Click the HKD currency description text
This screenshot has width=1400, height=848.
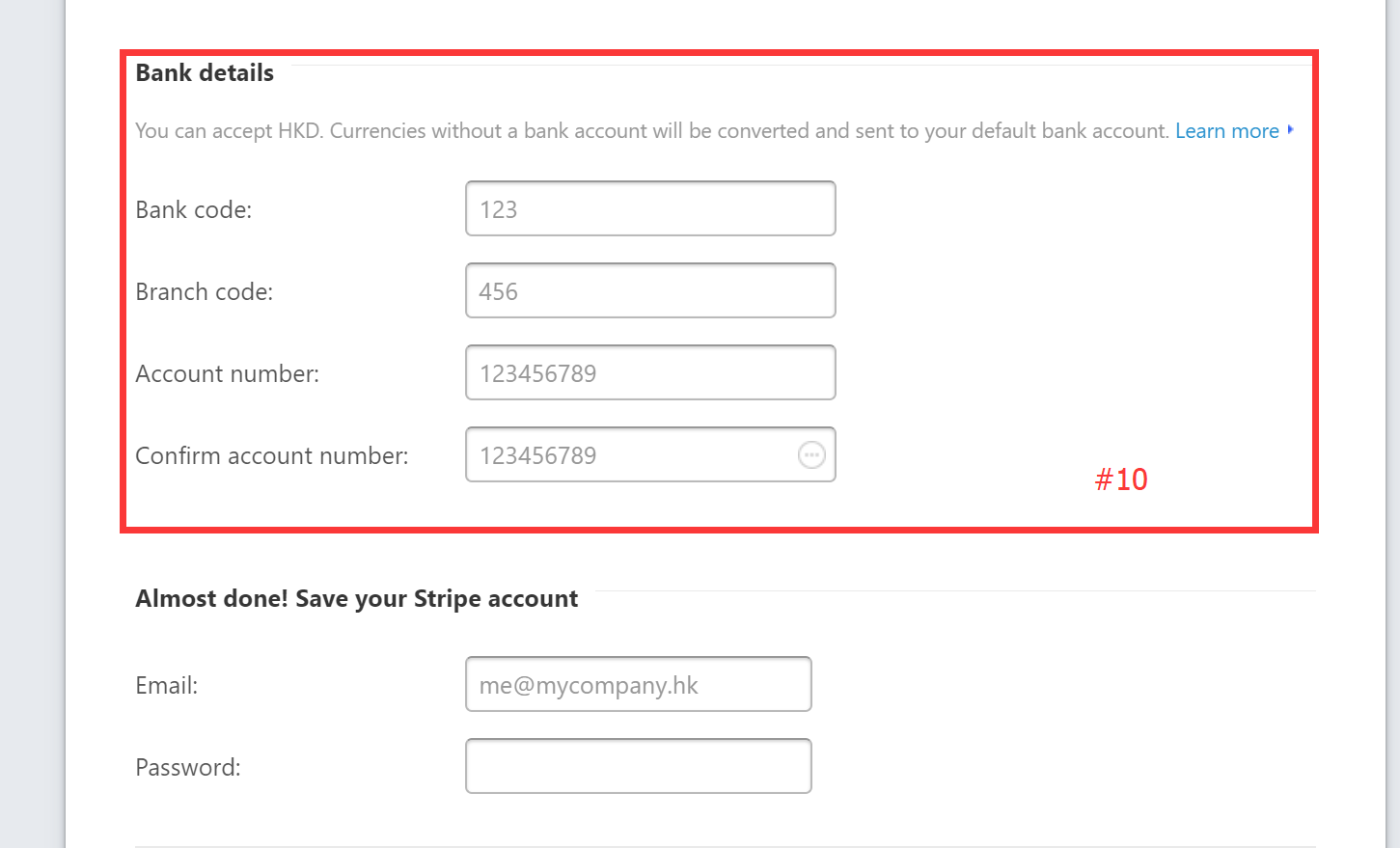pyautogui.click(x=652, y=131)
